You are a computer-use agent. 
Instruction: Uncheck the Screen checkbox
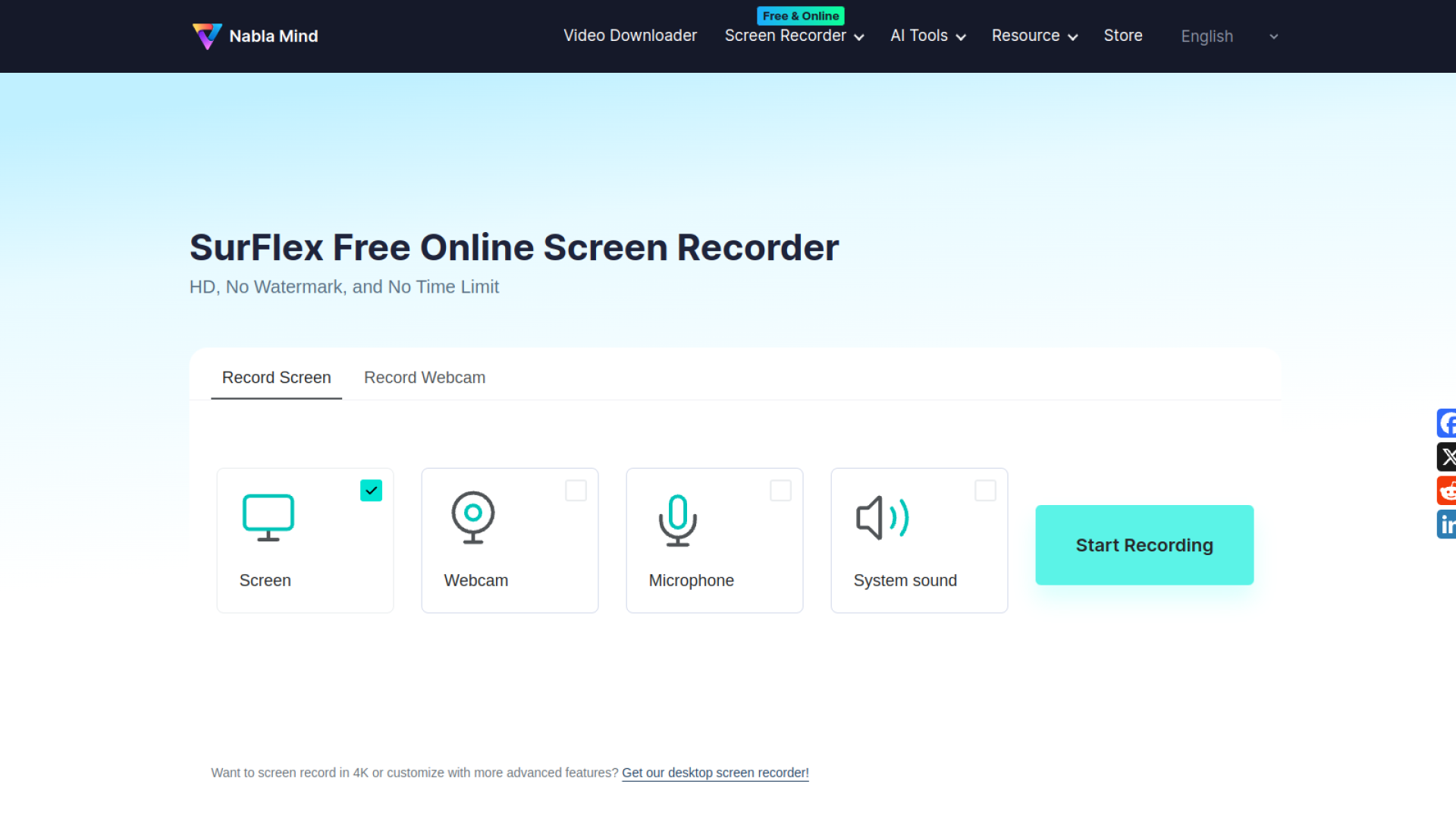coord(371,491)
